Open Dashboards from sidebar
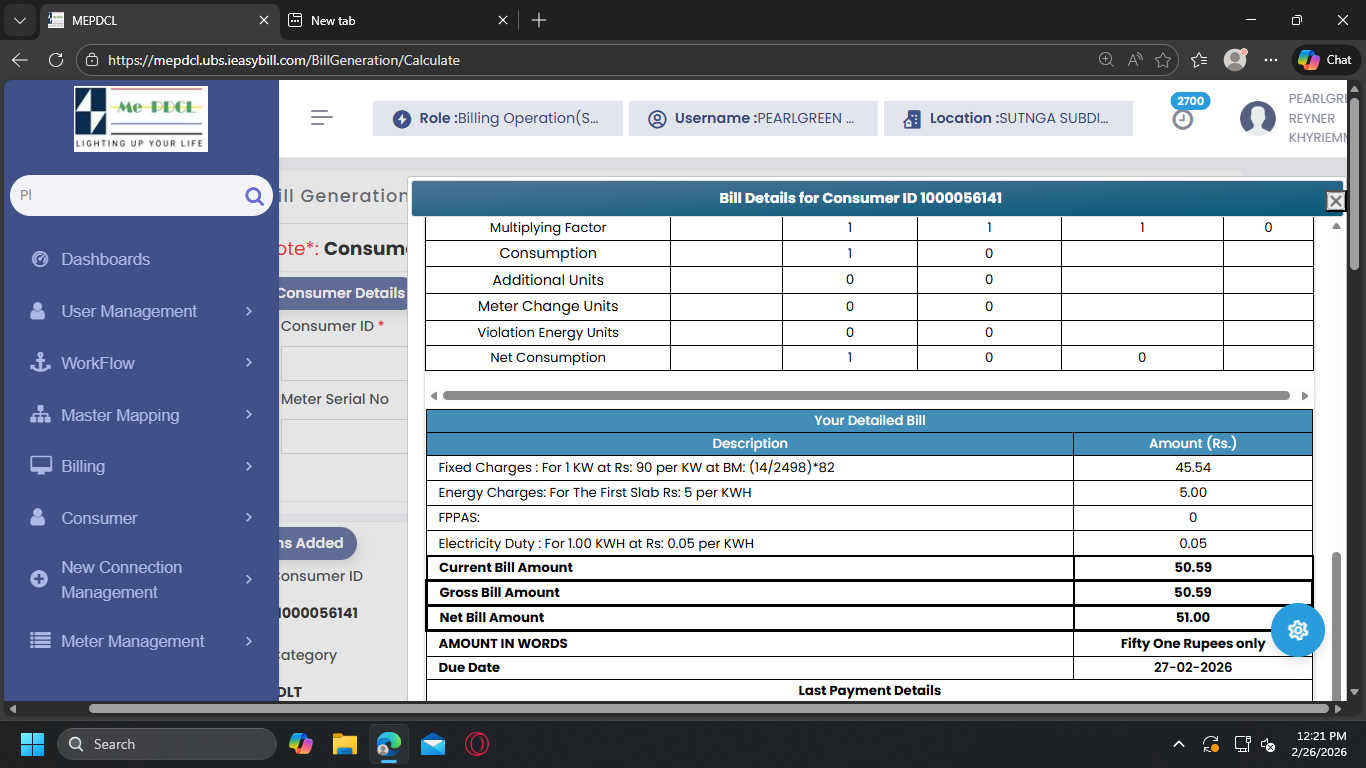The image size is (1366, 768). (x=105, y=259)
